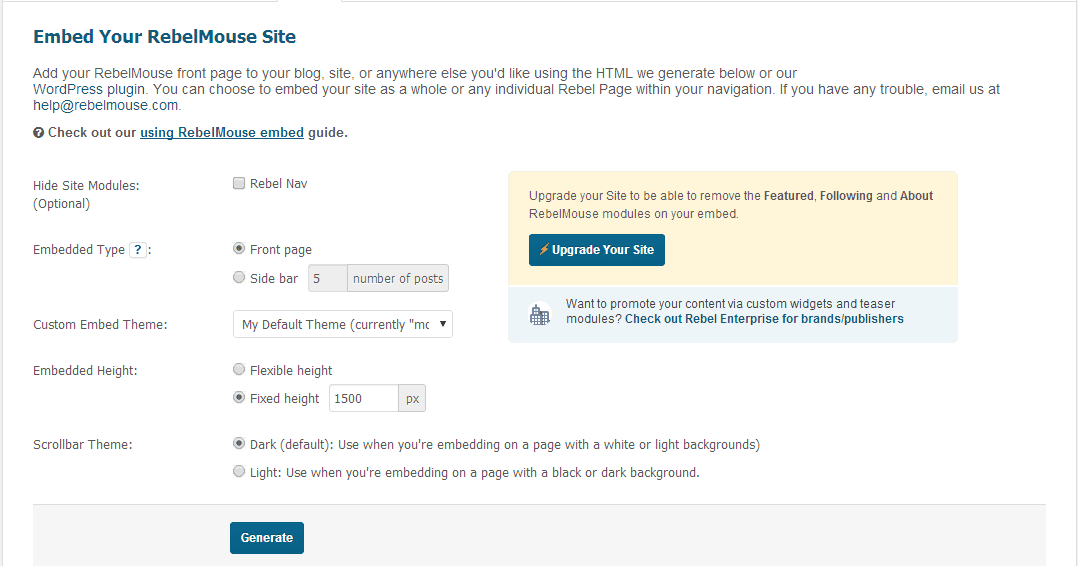Click the building icon in the Enterprise box
Screen dimensions: 1078x566
point(540,314)
